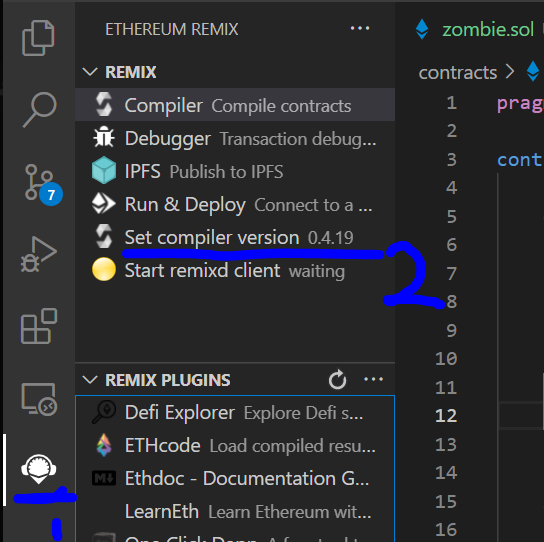This screenshot has height=542, width=544.
Task: Click the yellow remixd client status icon
Action: tap(104, 269)
